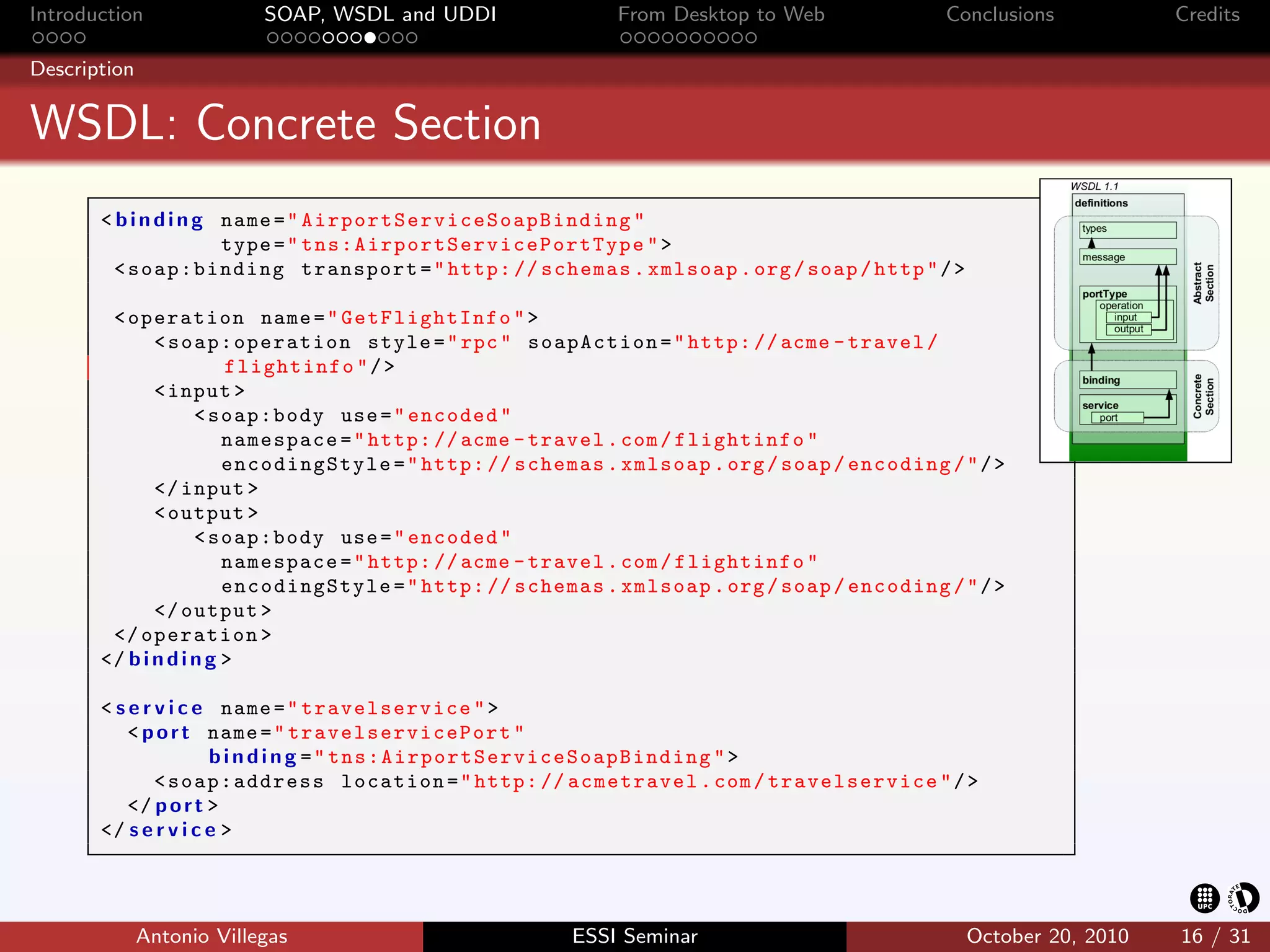The width and height of the screenshot is (1270, 952).
Task: Click "travelservice" service name value
Action: (386, 708)
